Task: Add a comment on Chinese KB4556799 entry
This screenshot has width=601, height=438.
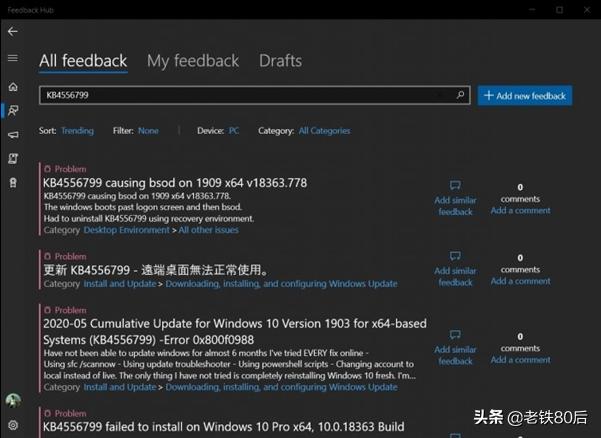Action: (x=520, y=281)
